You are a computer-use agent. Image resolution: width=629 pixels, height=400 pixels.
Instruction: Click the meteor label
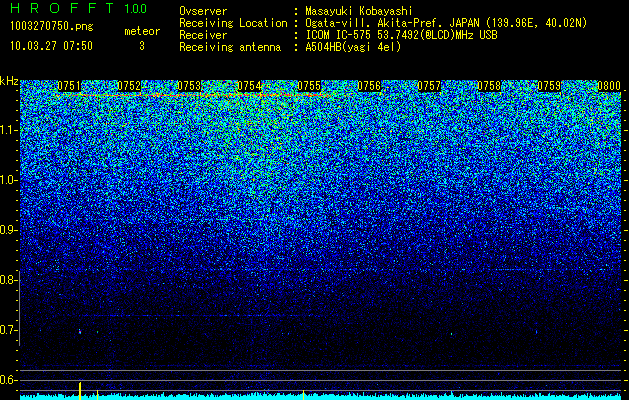coord(142,31)
